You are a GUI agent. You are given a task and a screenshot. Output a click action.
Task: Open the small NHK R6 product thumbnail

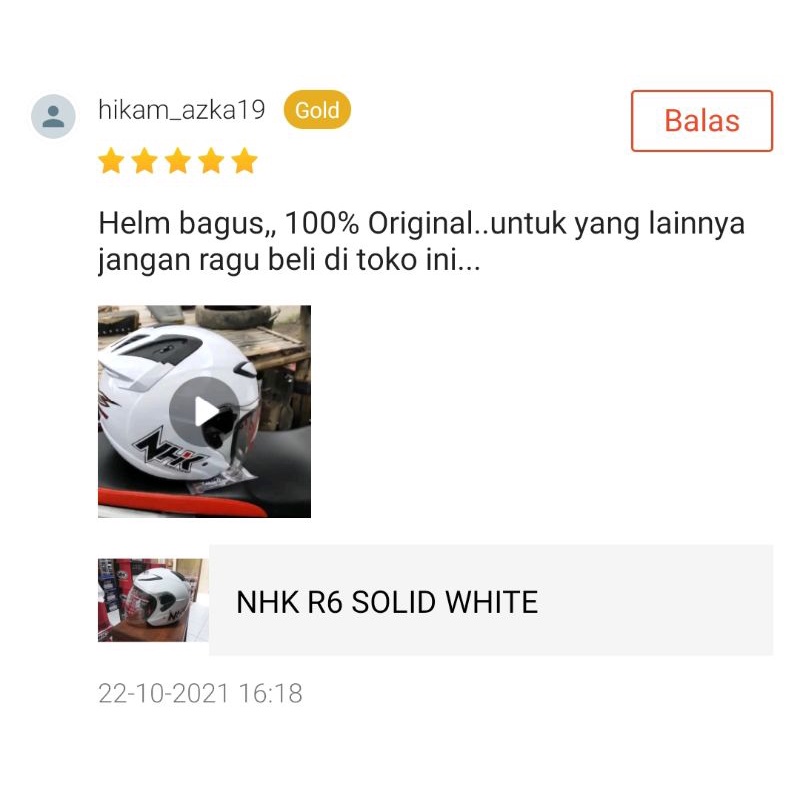coord(153,600)
